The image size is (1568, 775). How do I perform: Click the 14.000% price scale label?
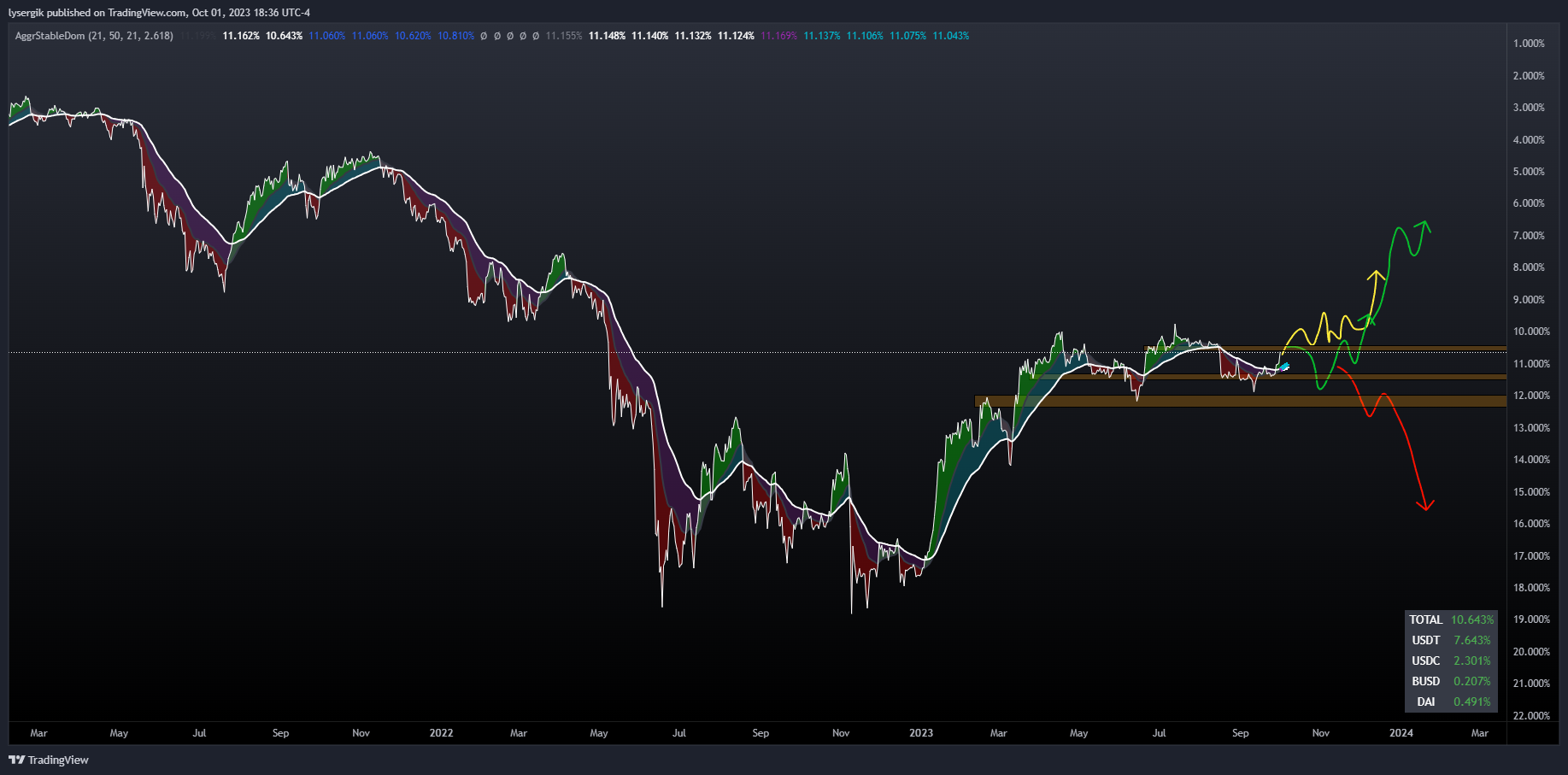pyautogui.click(x=1531, y=460)
